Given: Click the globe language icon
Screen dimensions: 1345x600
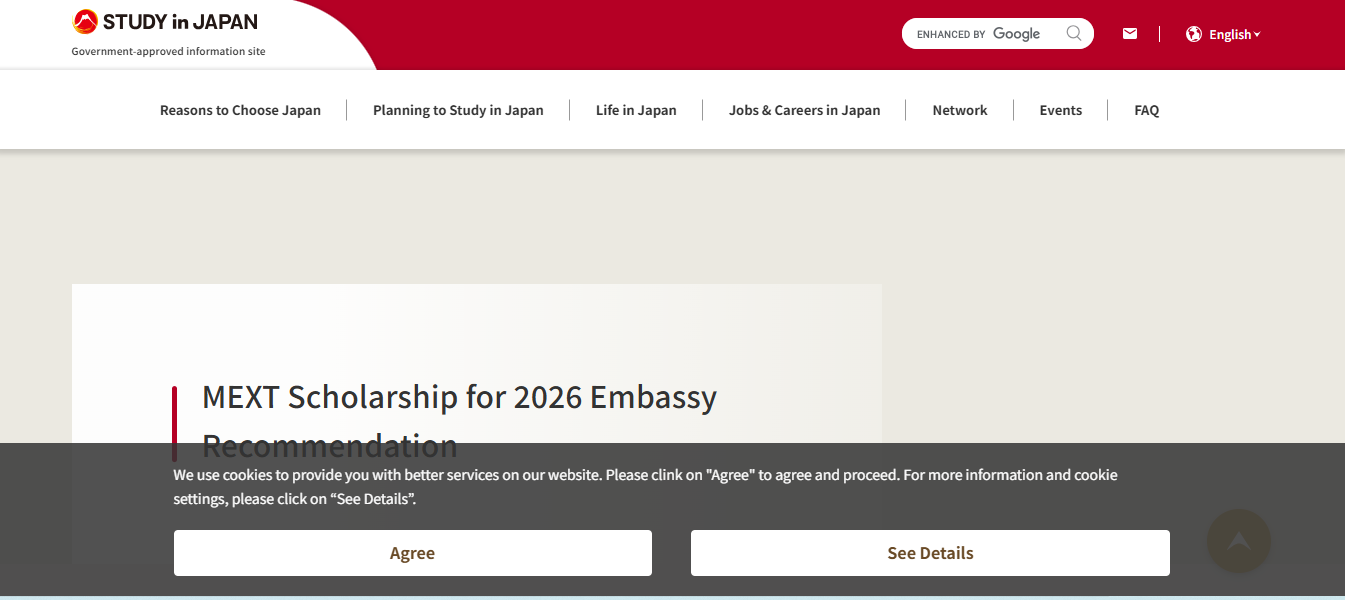Looking at the screenshot, I should [1194, 33].
